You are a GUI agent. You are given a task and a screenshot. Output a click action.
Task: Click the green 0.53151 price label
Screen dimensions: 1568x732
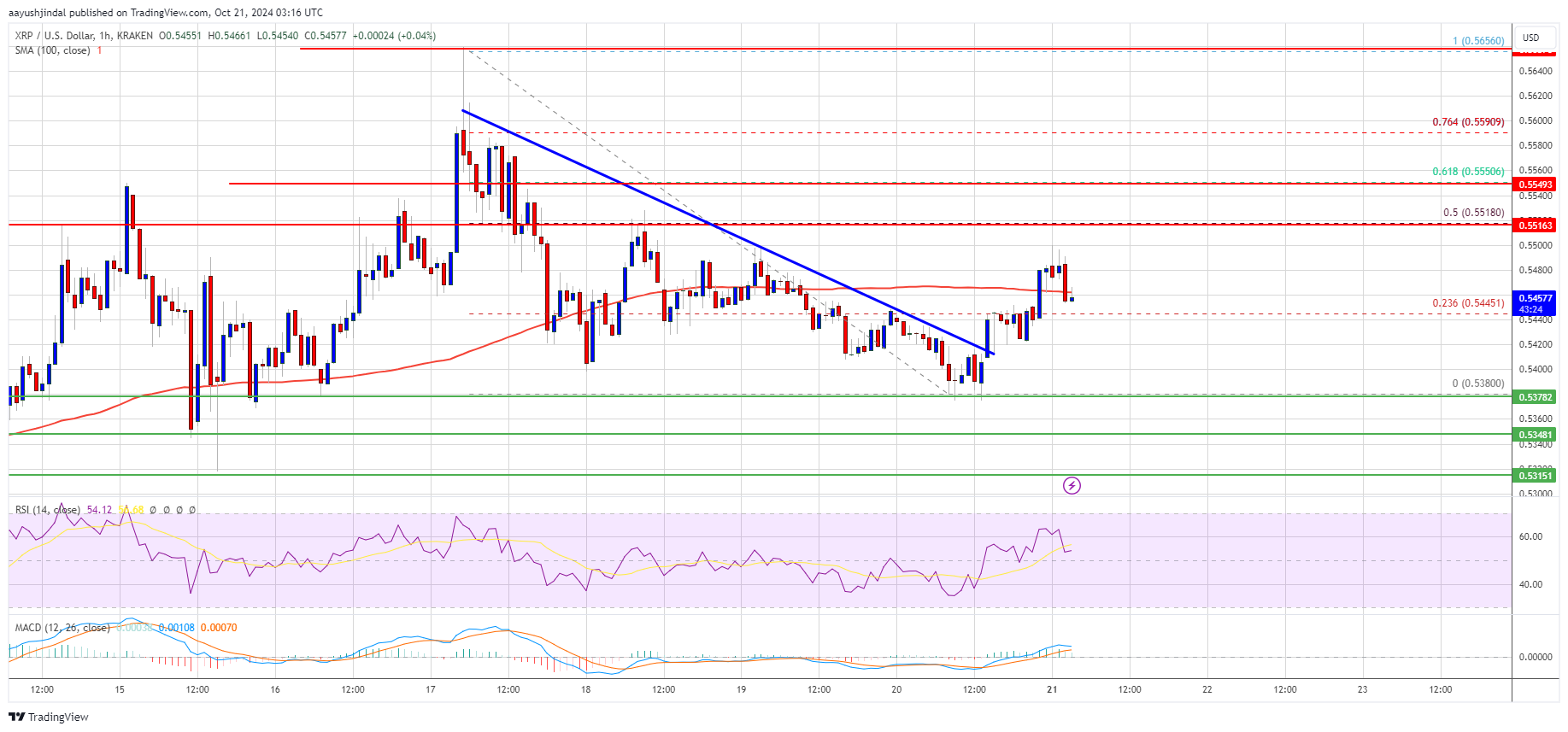(x=1535, y=476)
